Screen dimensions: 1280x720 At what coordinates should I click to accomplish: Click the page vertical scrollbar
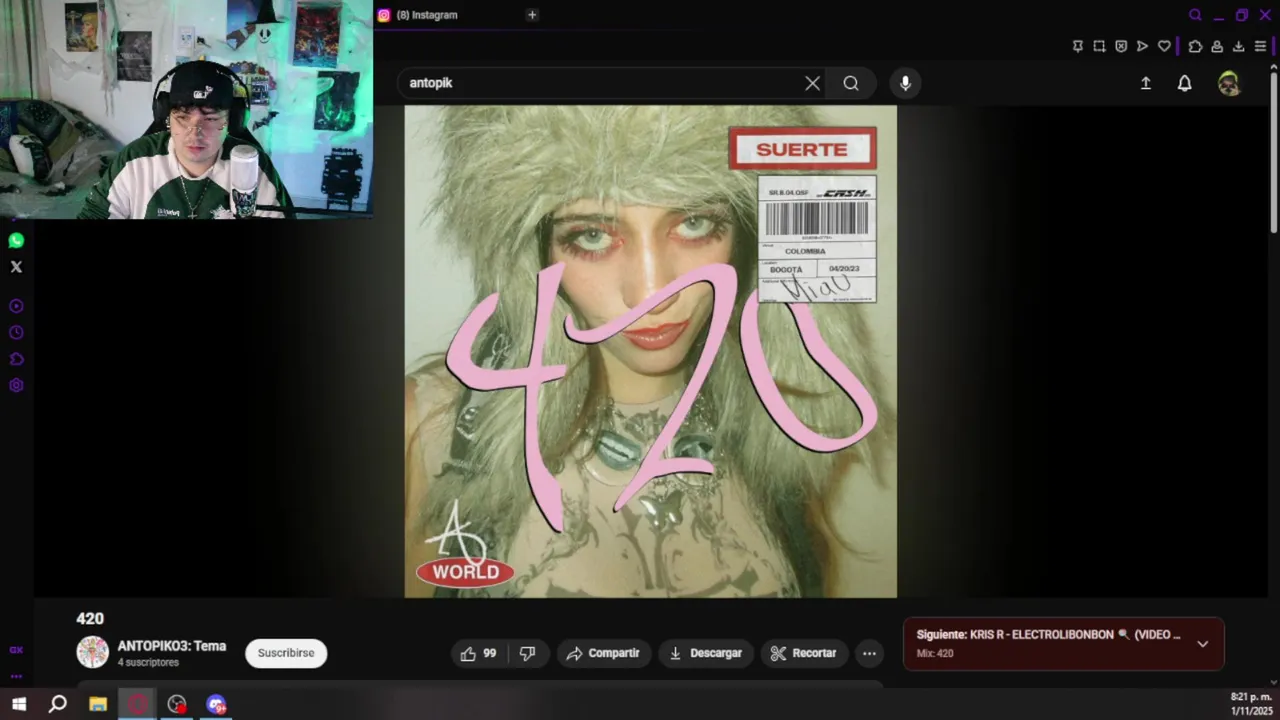(1274, 155)
